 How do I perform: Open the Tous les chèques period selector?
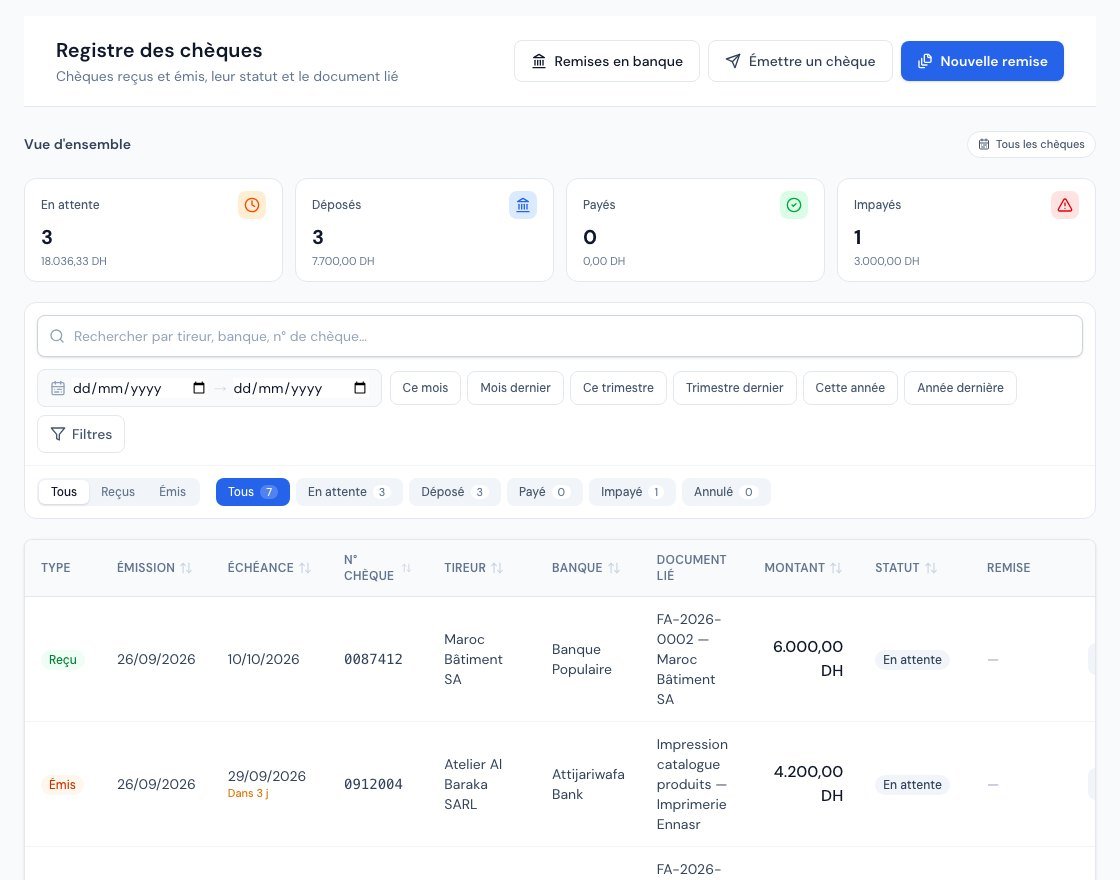(1031, 144)
